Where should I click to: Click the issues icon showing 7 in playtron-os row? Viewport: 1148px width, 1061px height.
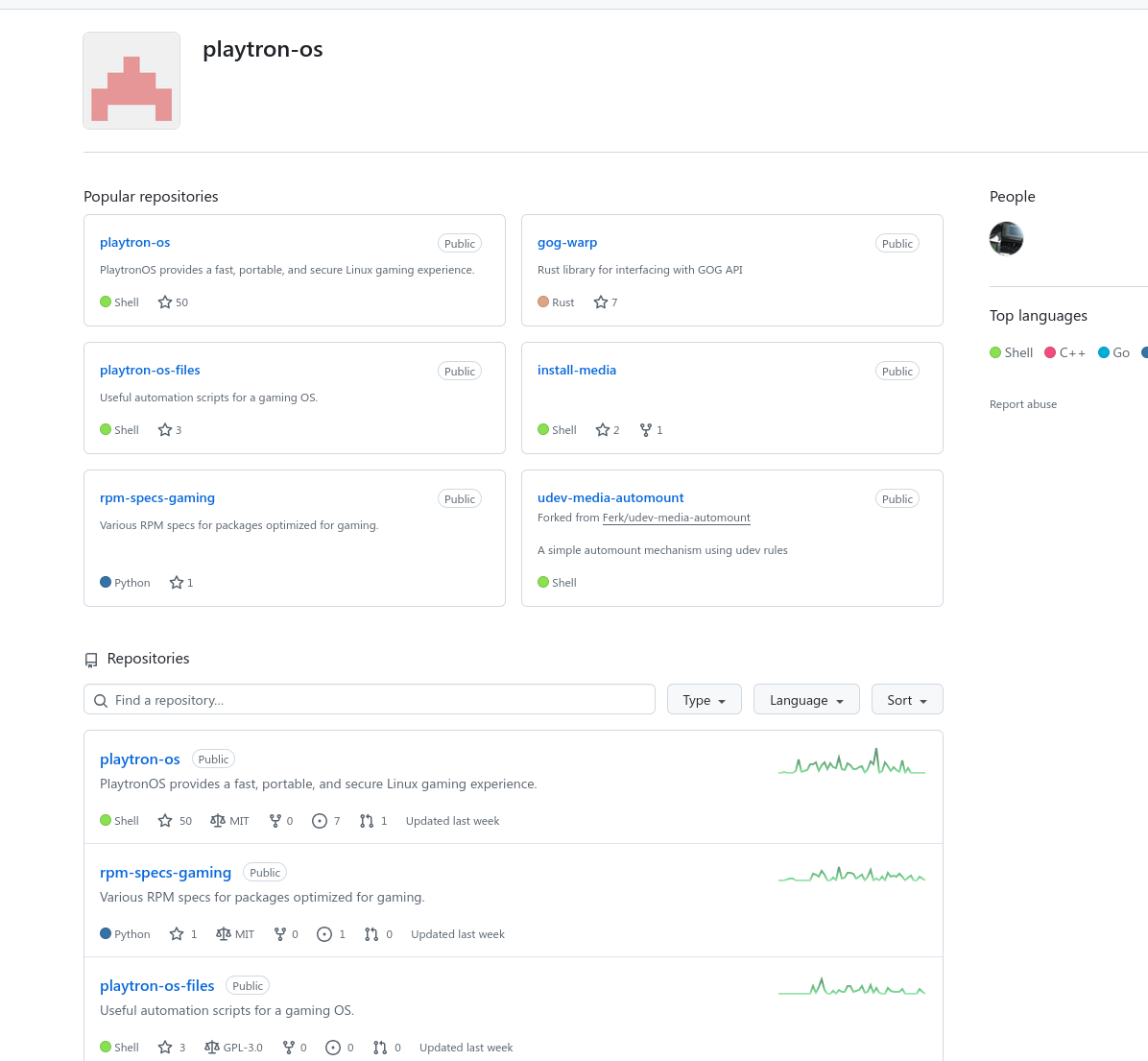pyautogui.click(x=320, y=821)
